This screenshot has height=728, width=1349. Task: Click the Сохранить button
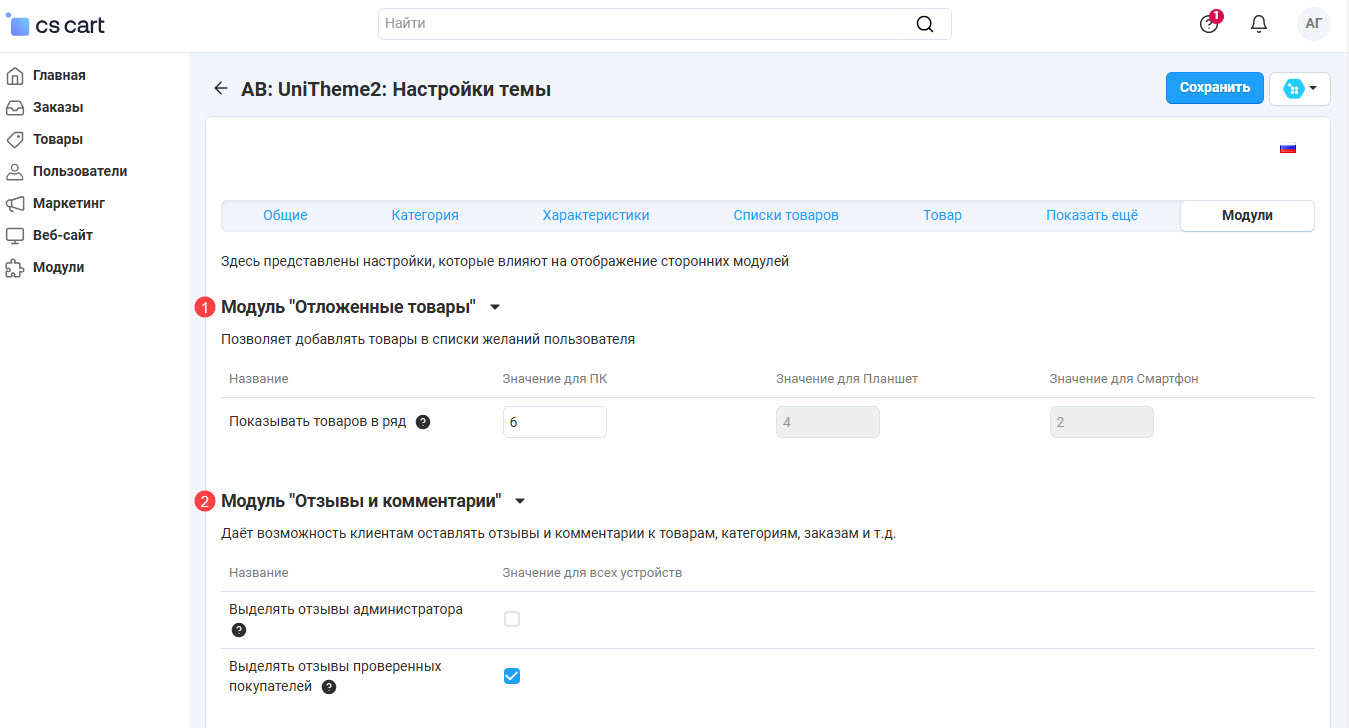click(1214, 88)
